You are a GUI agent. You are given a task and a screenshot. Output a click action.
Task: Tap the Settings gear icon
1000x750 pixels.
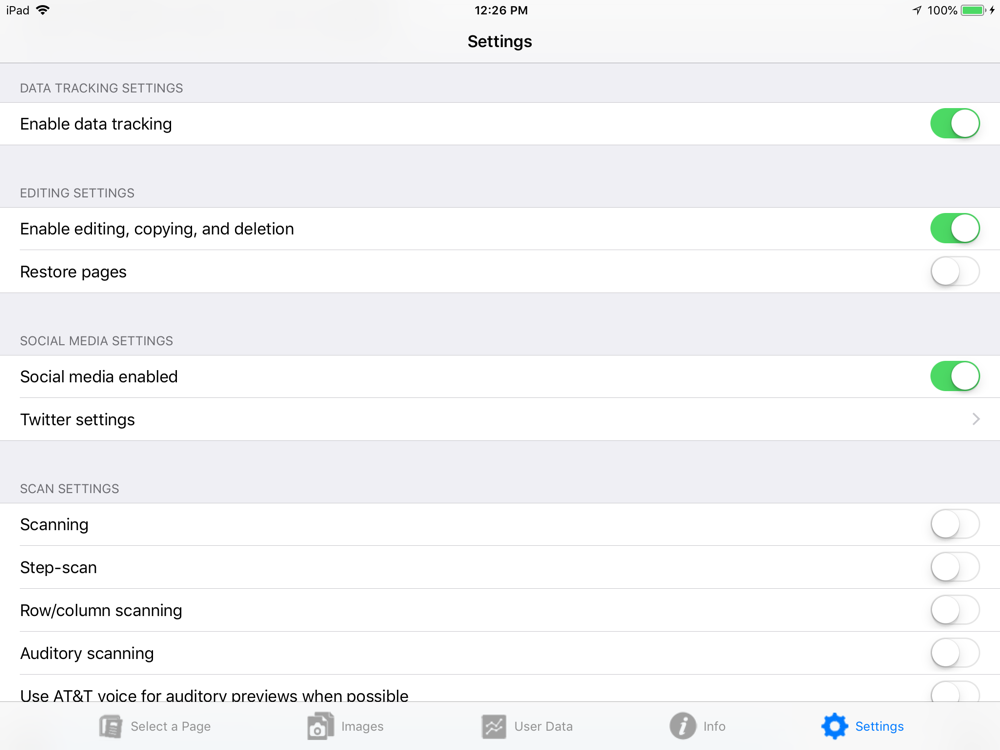tap(834, 726)
